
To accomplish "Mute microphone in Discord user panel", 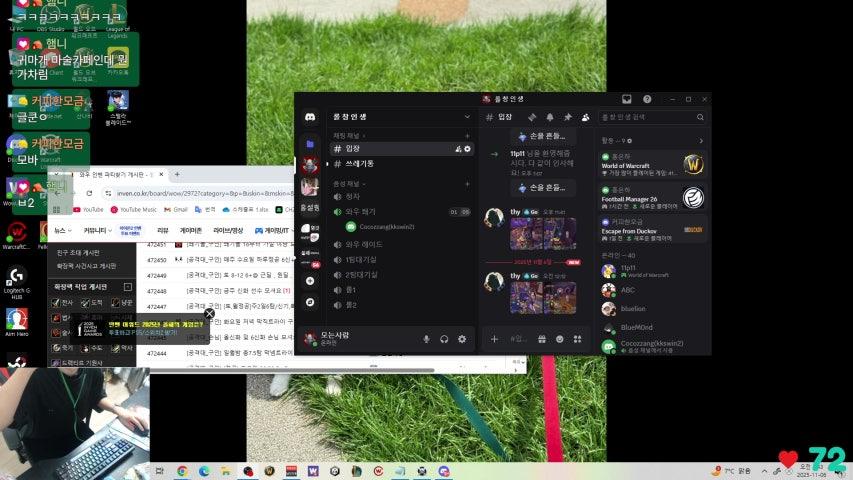I will [426, 339].
